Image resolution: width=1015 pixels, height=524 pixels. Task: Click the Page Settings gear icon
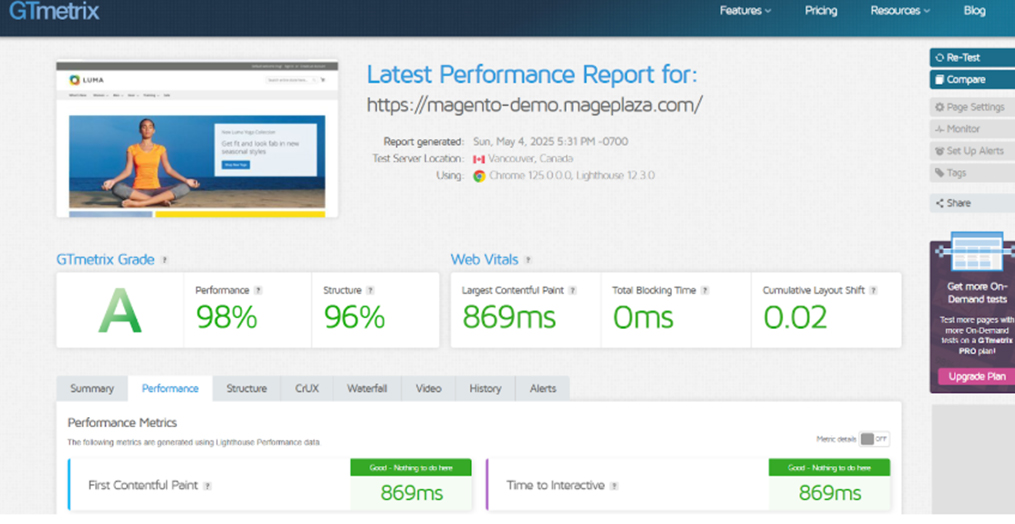pyautogui.click(x=940, y=107)
